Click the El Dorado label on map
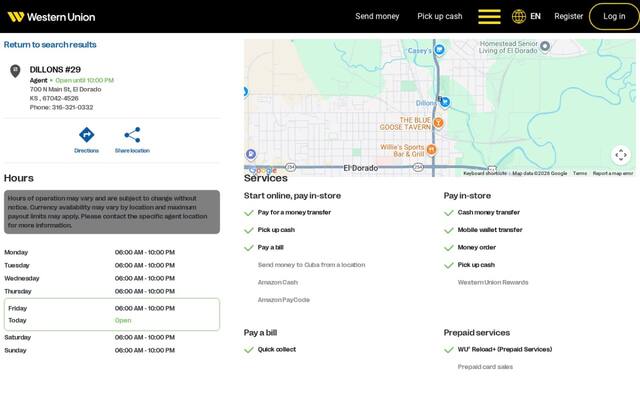Viewport: 640px width, 400px height. 360,168
